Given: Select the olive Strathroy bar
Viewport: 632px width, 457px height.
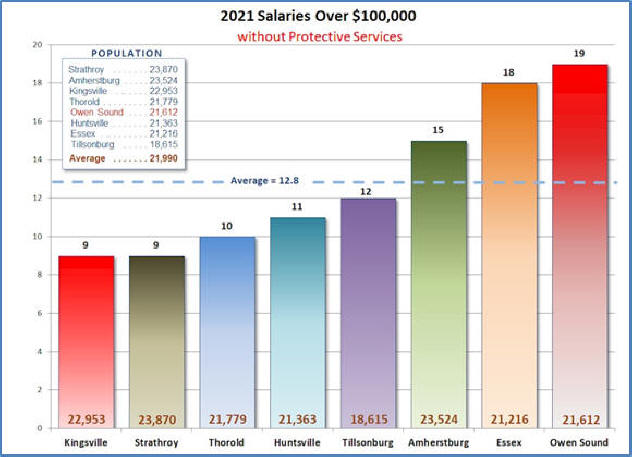Looking at the screenshot, I should pyautogui.click(x=157, y=340).
